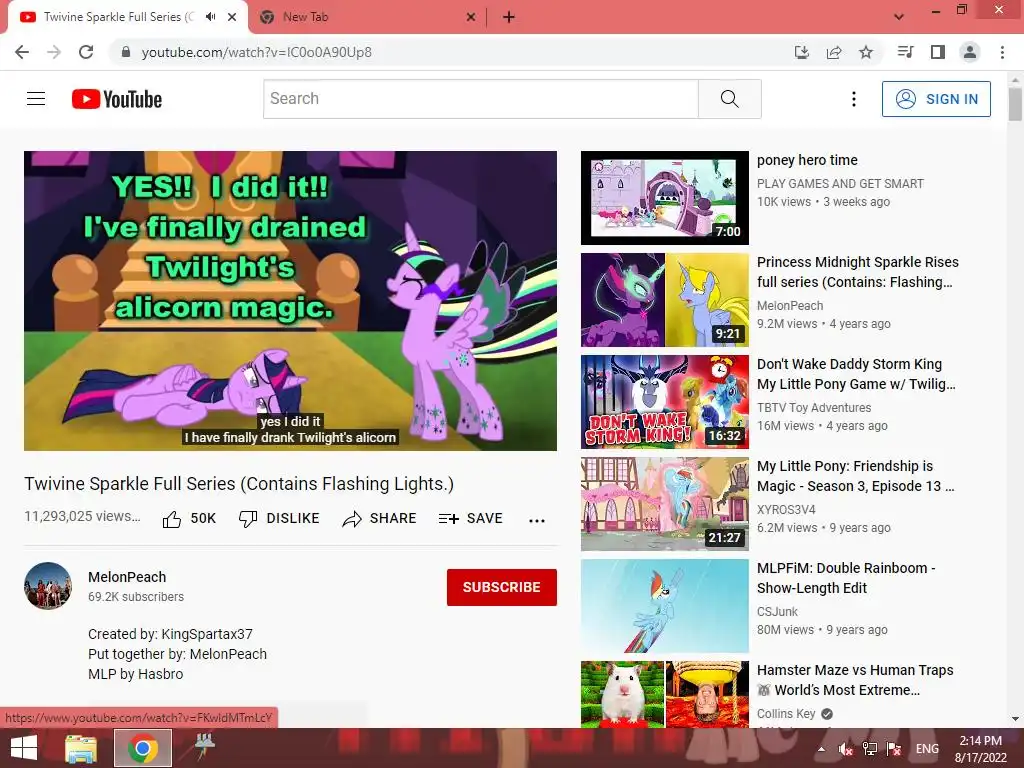Image resolution: width=1024 pixels, height=768 pixels.
Task: Open the clock showing 2:14 PM
Action: [x=981, y=749]
